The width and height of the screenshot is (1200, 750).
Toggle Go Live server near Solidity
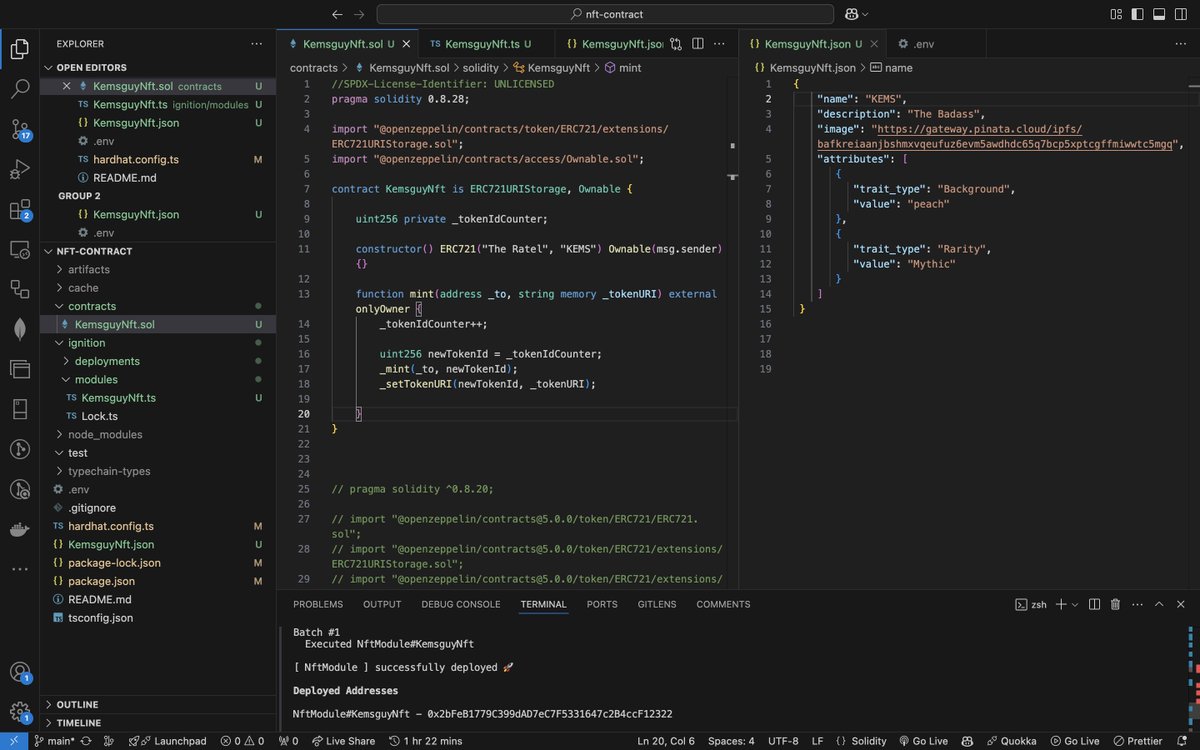[923, 741]
